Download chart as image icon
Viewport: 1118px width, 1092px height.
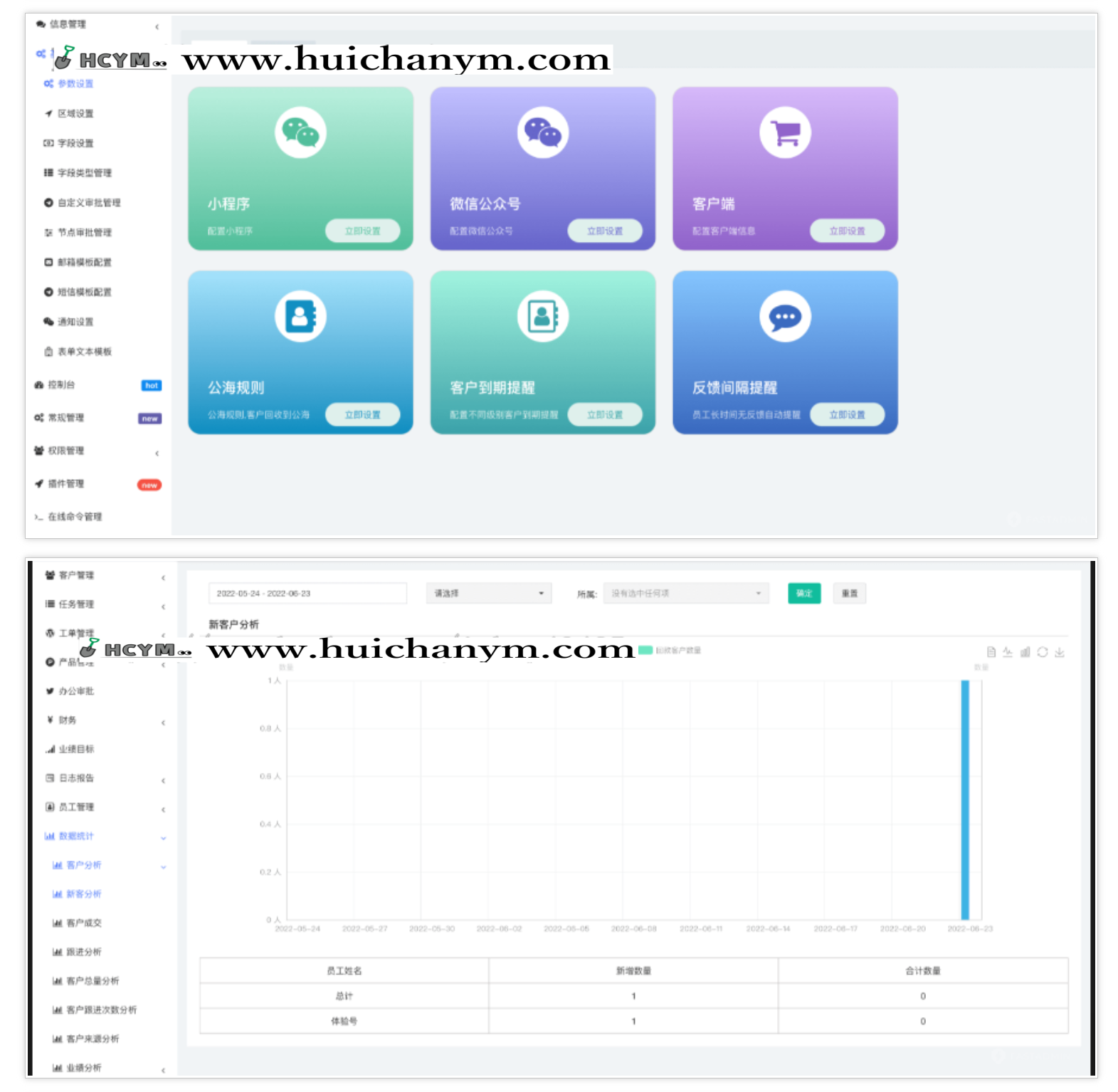point(1060,652)
